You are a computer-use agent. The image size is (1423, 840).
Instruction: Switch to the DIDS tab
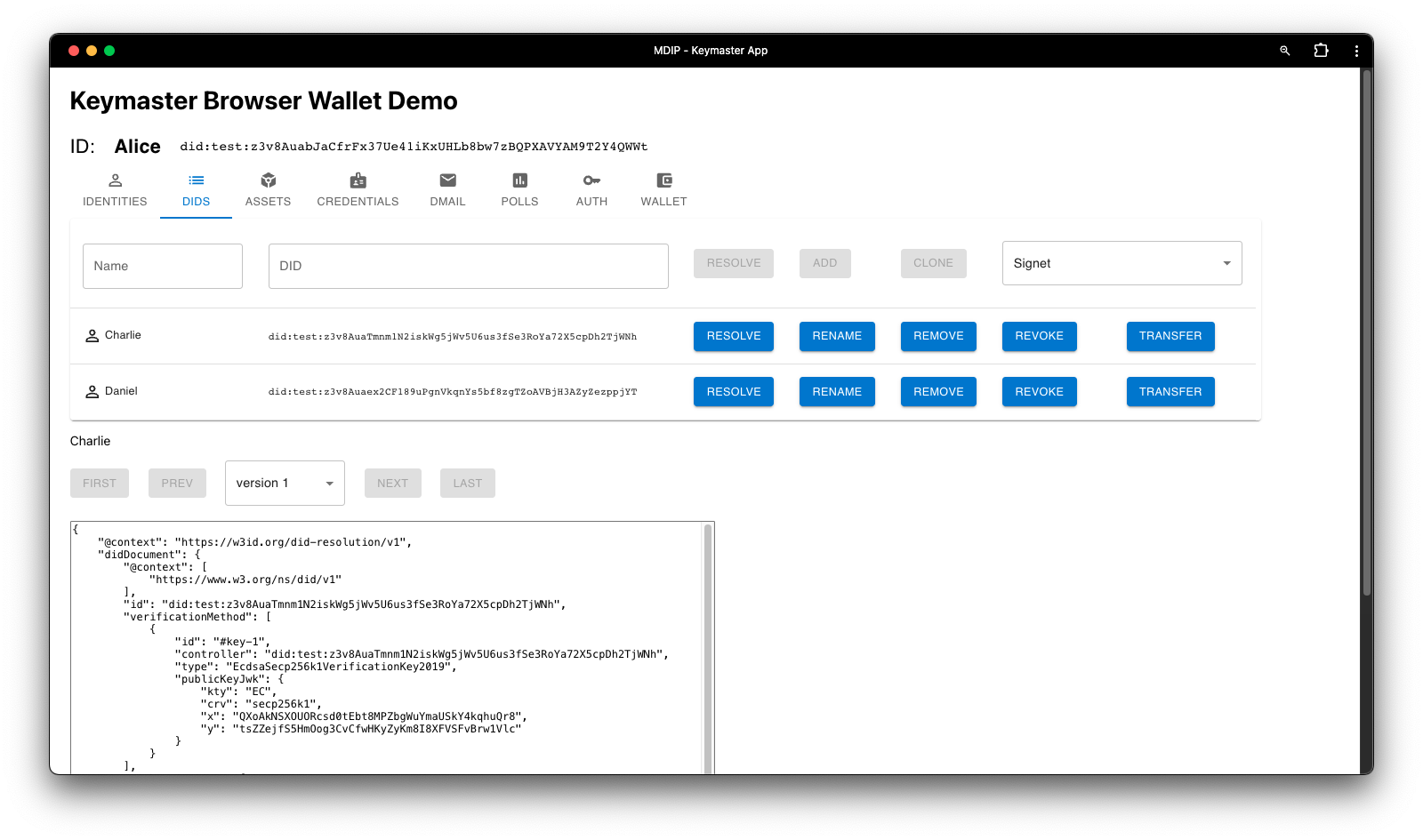click(196, 190)
